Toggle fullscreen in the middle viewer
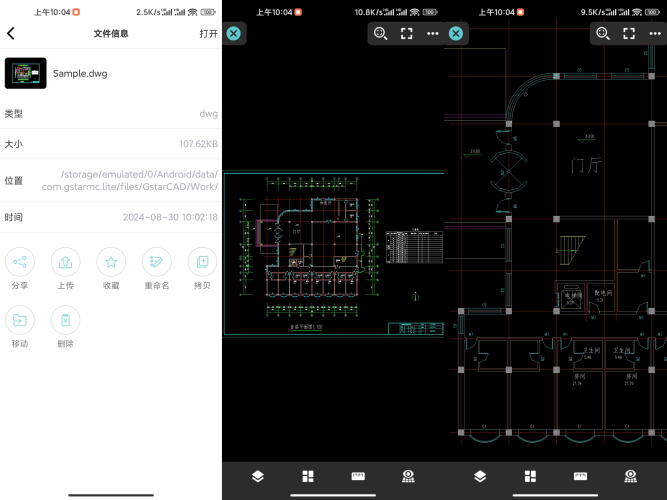This screenshot has height=500, width=667. [407, 33]
